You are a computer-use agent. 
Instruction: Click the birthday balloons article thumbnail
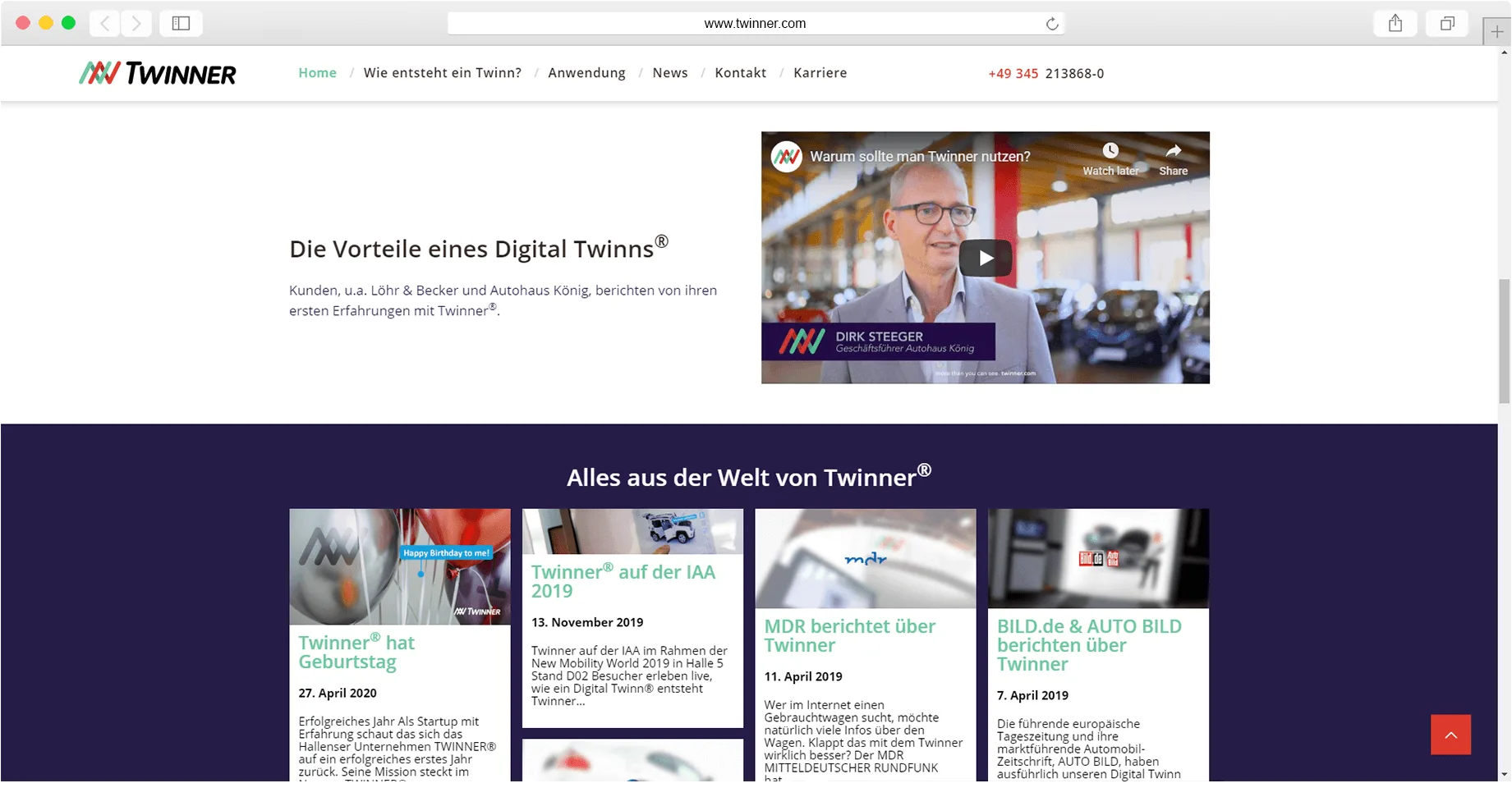400,567
